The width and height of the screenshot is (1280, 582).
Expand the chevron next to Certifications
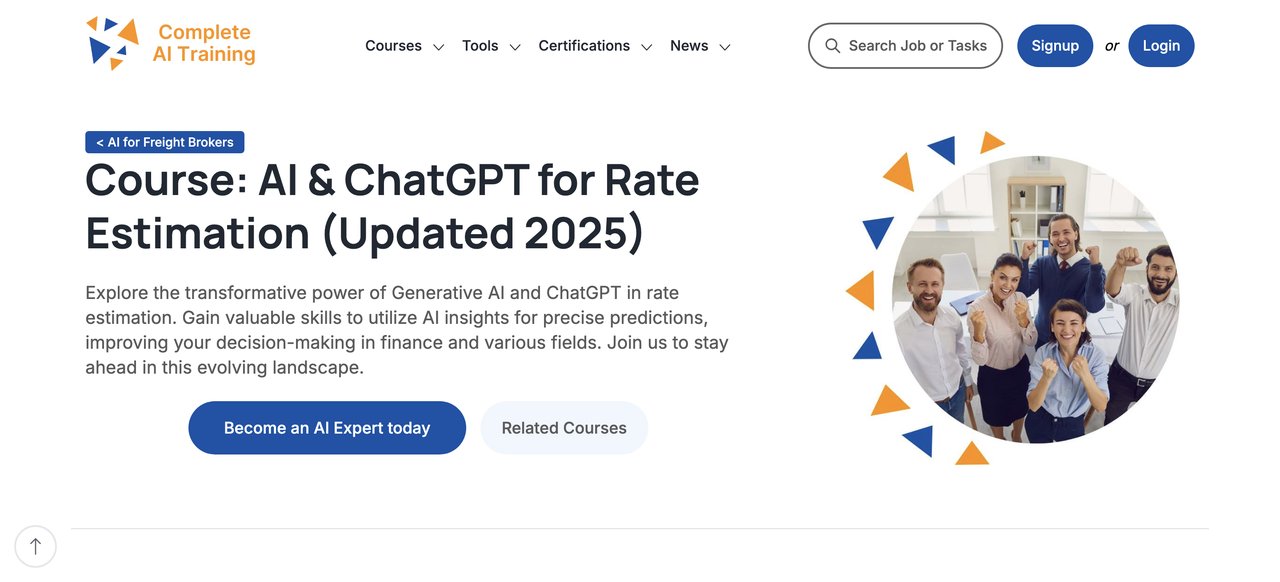point(647,47)
